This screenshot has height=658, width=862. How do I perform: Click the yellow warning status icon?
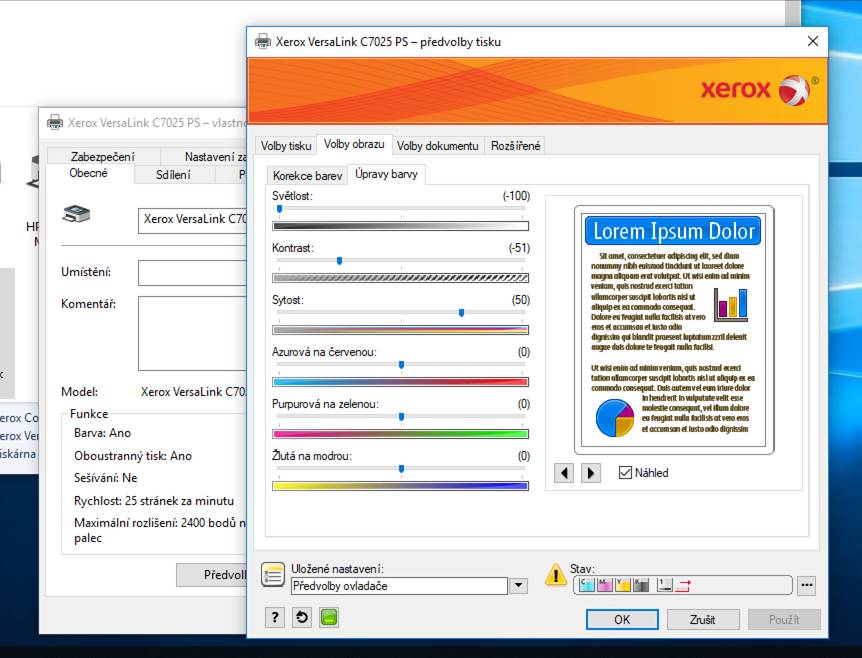coord(555,575)
